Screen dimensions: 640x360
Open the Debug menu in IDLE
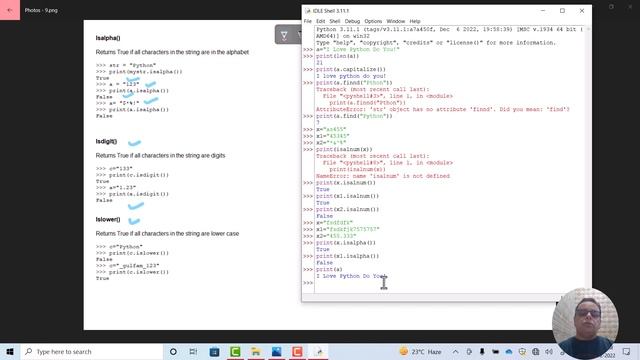pos(352,21)
